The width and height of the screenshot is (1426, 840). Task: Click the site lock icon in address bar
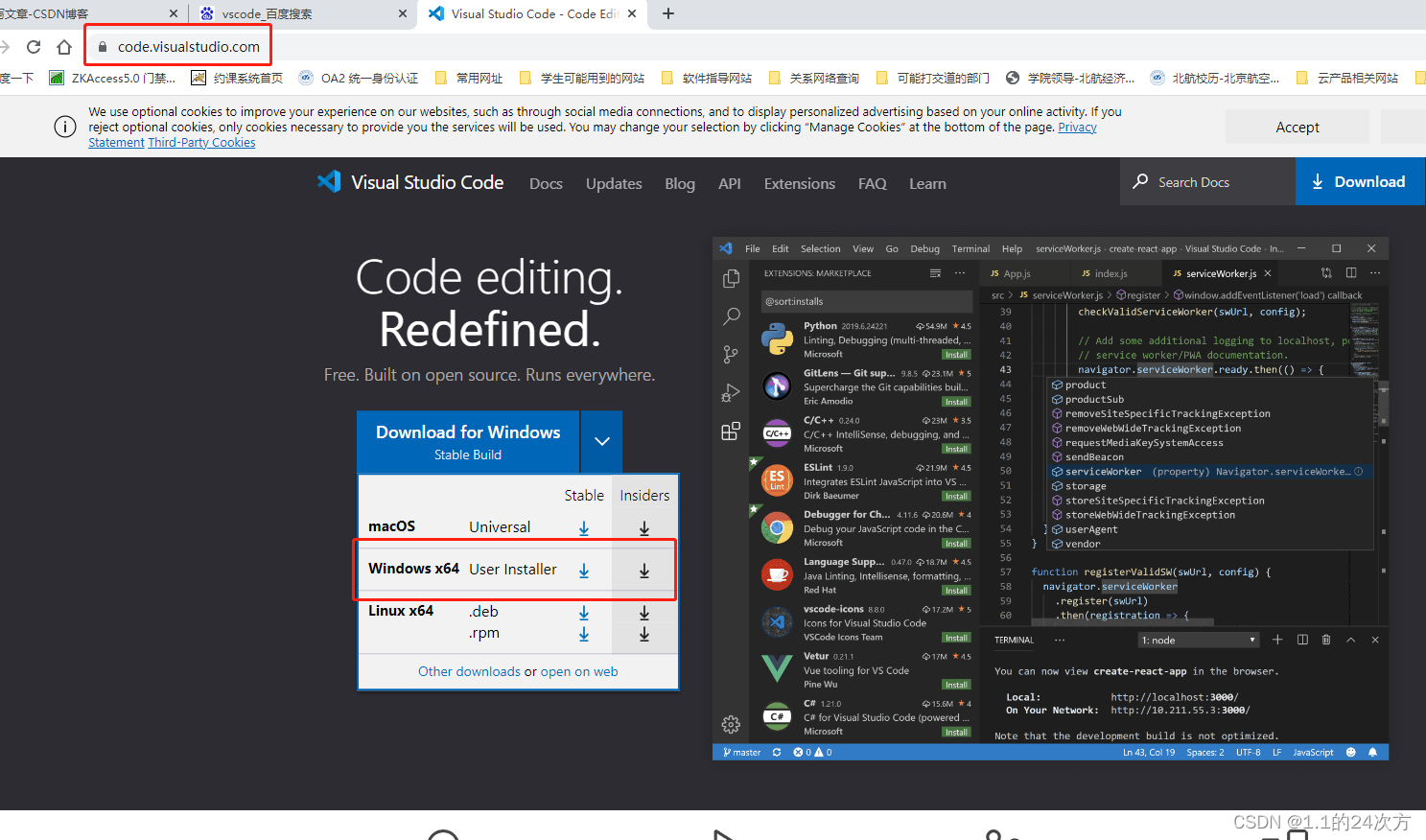tap(103, 46)
